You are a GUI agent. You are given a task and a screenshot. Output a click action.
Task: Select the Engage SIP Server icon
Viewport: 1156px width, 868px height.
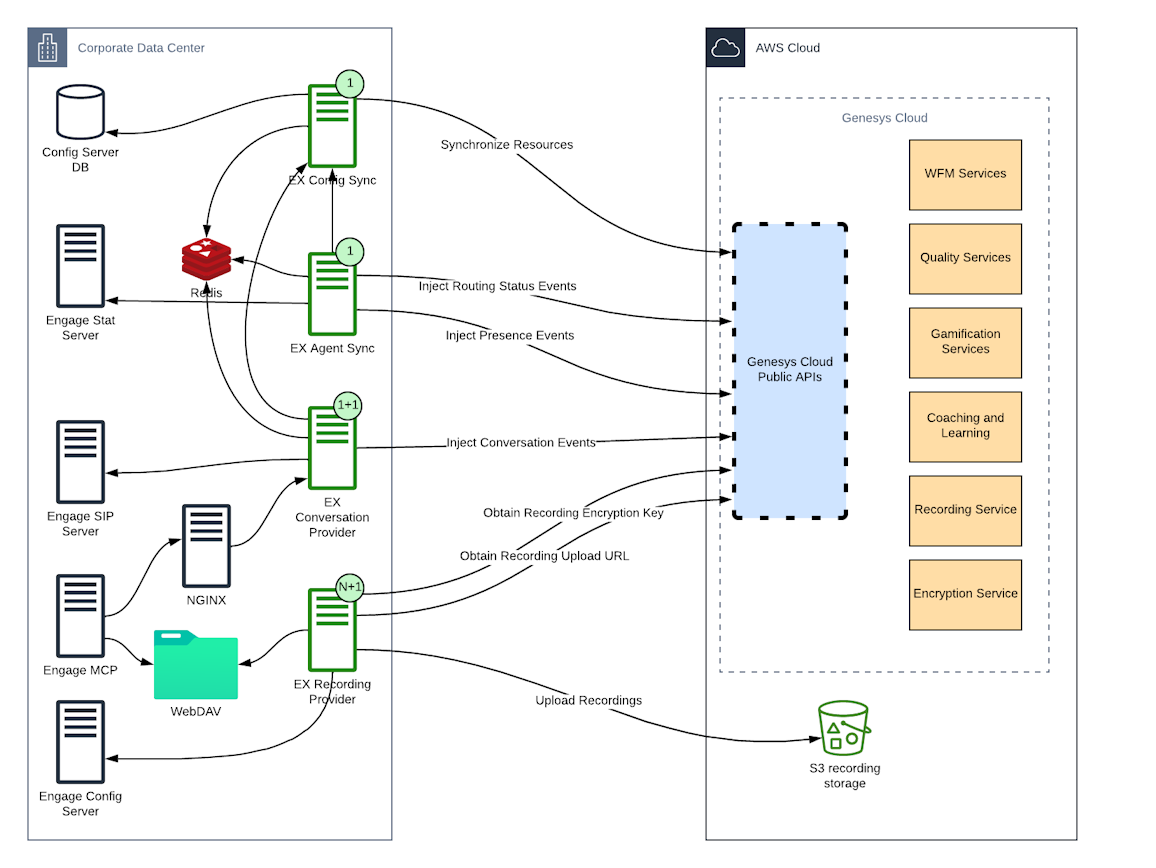[x=80, y=461]
